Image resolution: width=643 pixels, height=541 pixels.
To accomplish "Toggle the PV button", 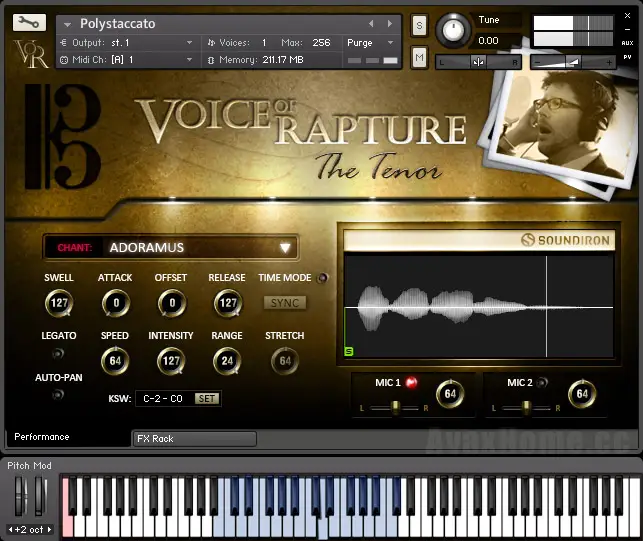I will click(x=627, y=57).
